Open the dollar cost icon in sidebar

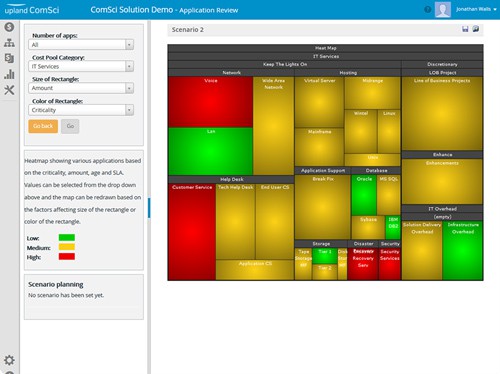[x=9, y=27]
